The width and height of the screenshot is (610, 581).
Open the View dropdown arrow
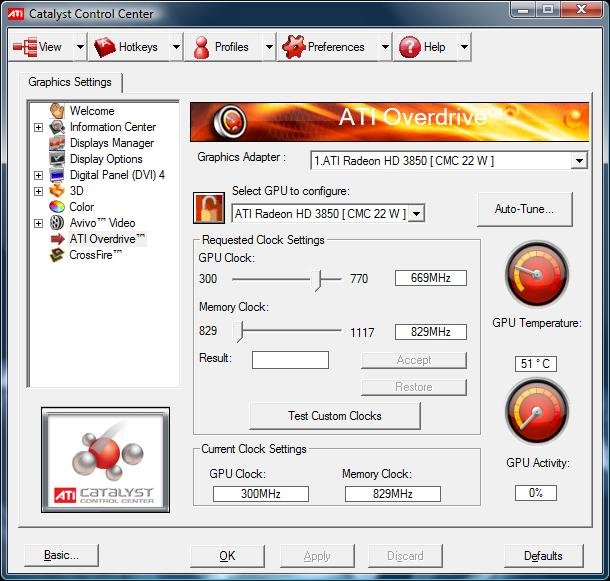tap(80, 47)
